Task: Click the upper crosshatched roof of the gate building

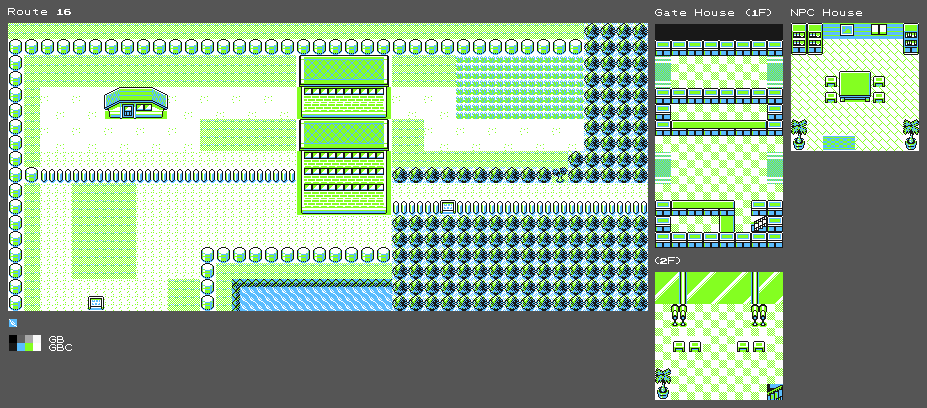Action: [x=344, y=71]
